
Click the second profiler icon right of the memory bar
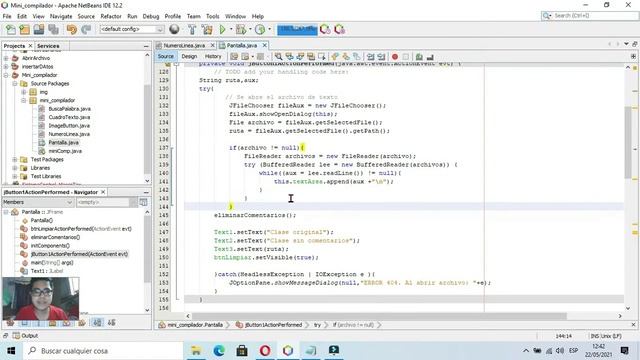click(x=339, y=29)
